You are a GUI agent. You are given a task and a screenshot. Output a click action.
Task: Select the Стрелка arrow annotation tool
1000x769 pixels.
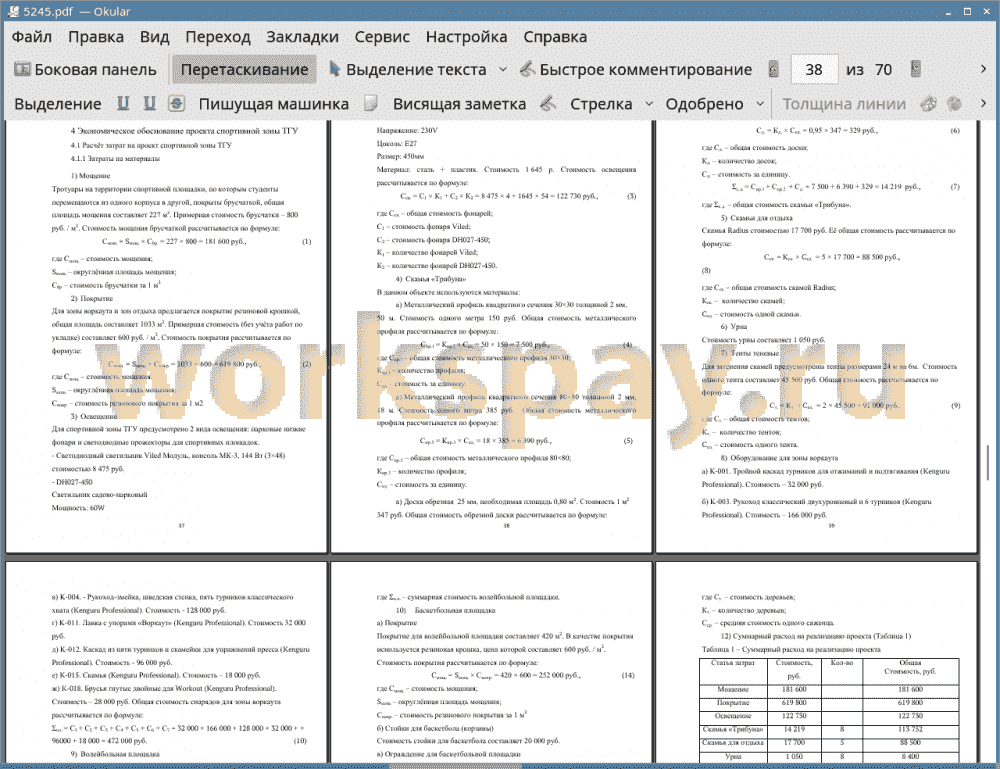[x=601, y=104]
